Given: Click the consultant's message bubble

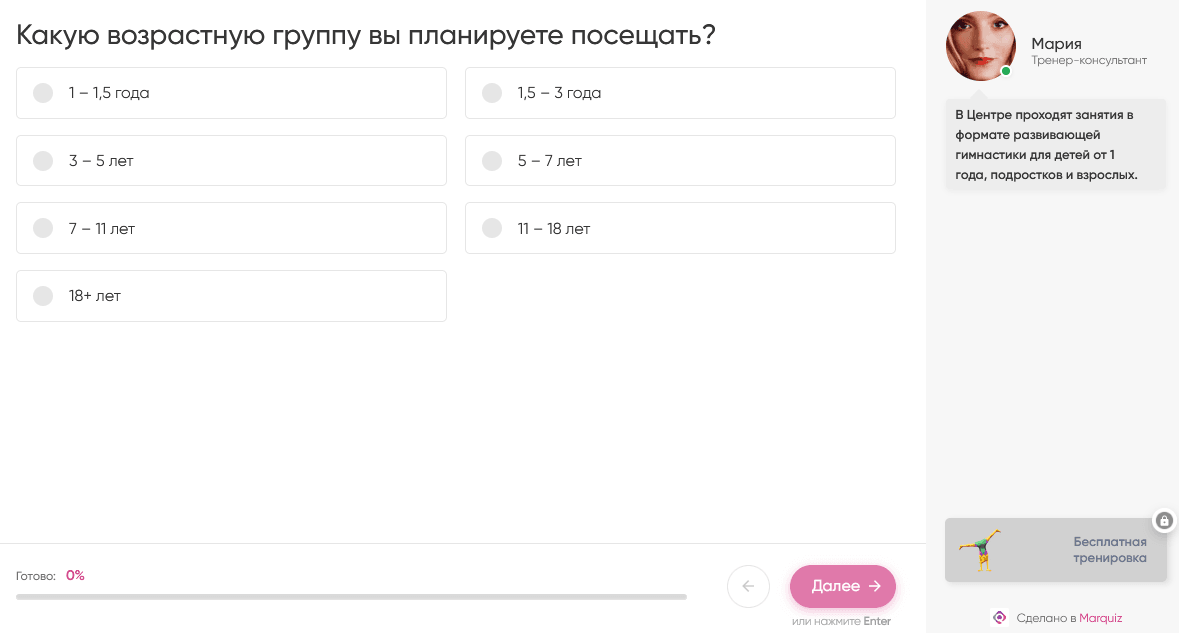Looking at the screenshot, I should tap(1055, 145).
